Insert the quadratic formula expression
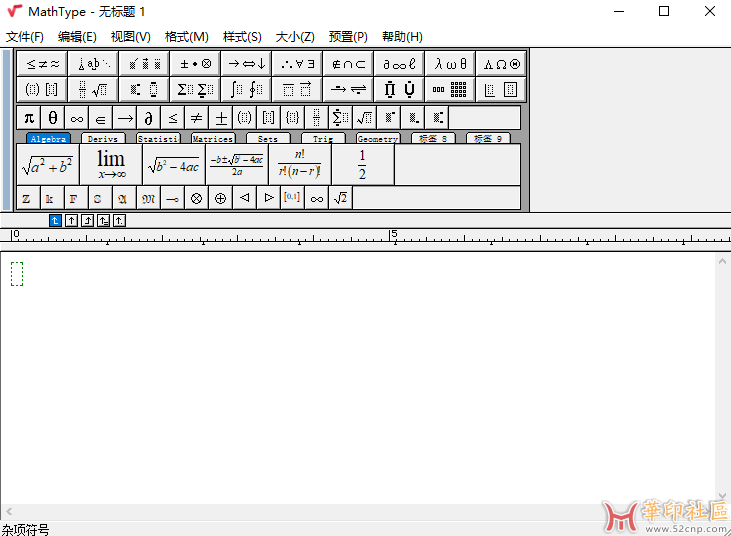This screenshot has width=731, height=536. point(237,165)
